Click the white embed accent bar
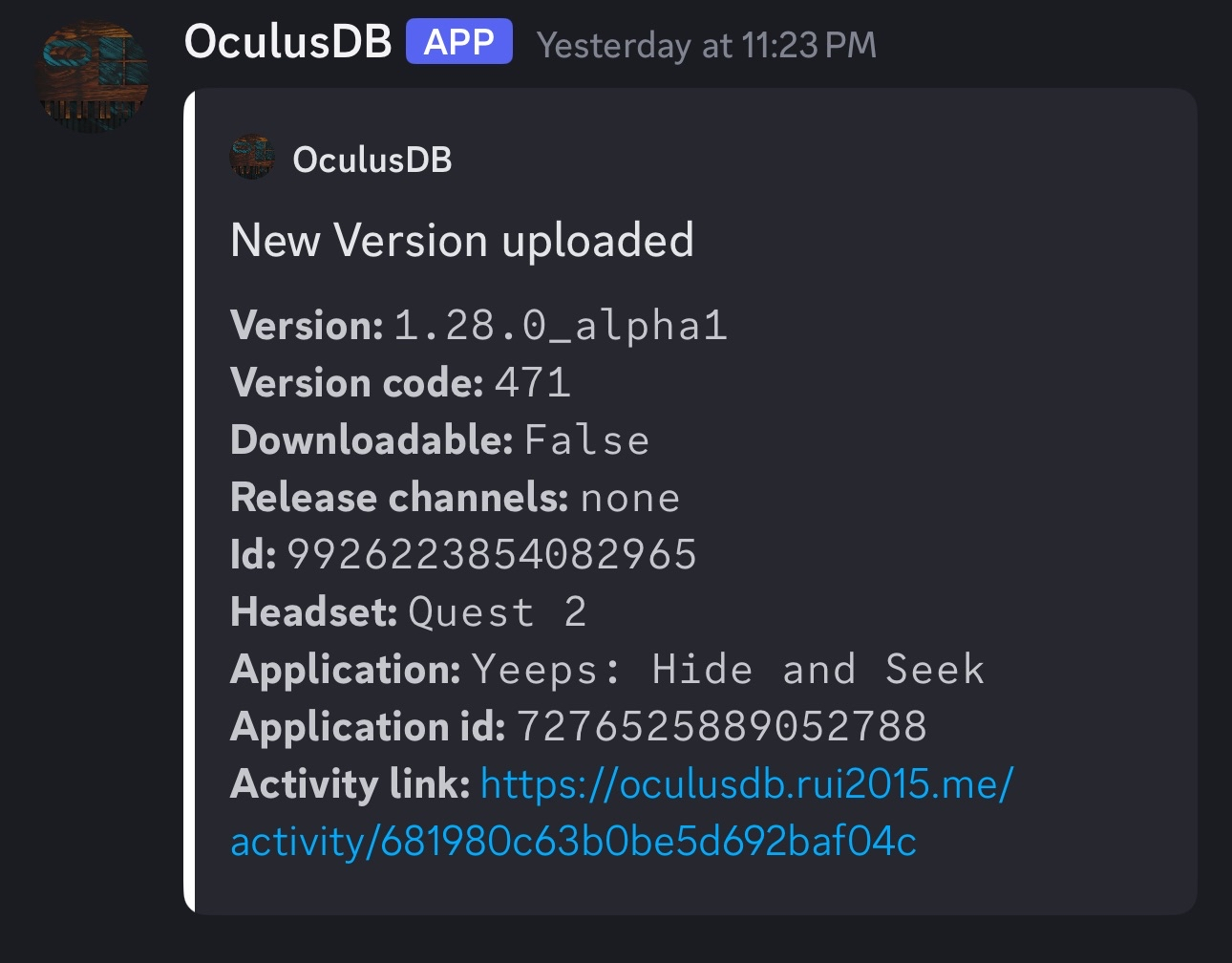Image resolution: width=1232 pixels, height=963 pixels. click(x=189, y=502)
